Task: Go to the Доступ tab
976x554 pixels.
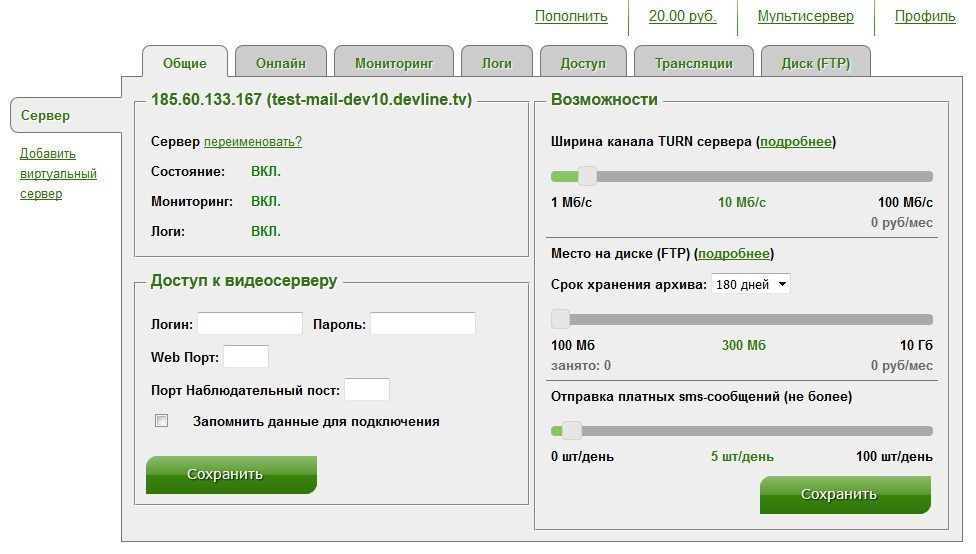Action: click(x=583, y=62)
